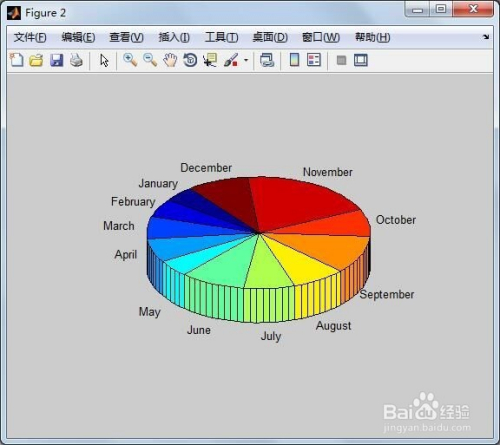
Task: Click the New Figure toolbar icon
Action: [16, 60]
